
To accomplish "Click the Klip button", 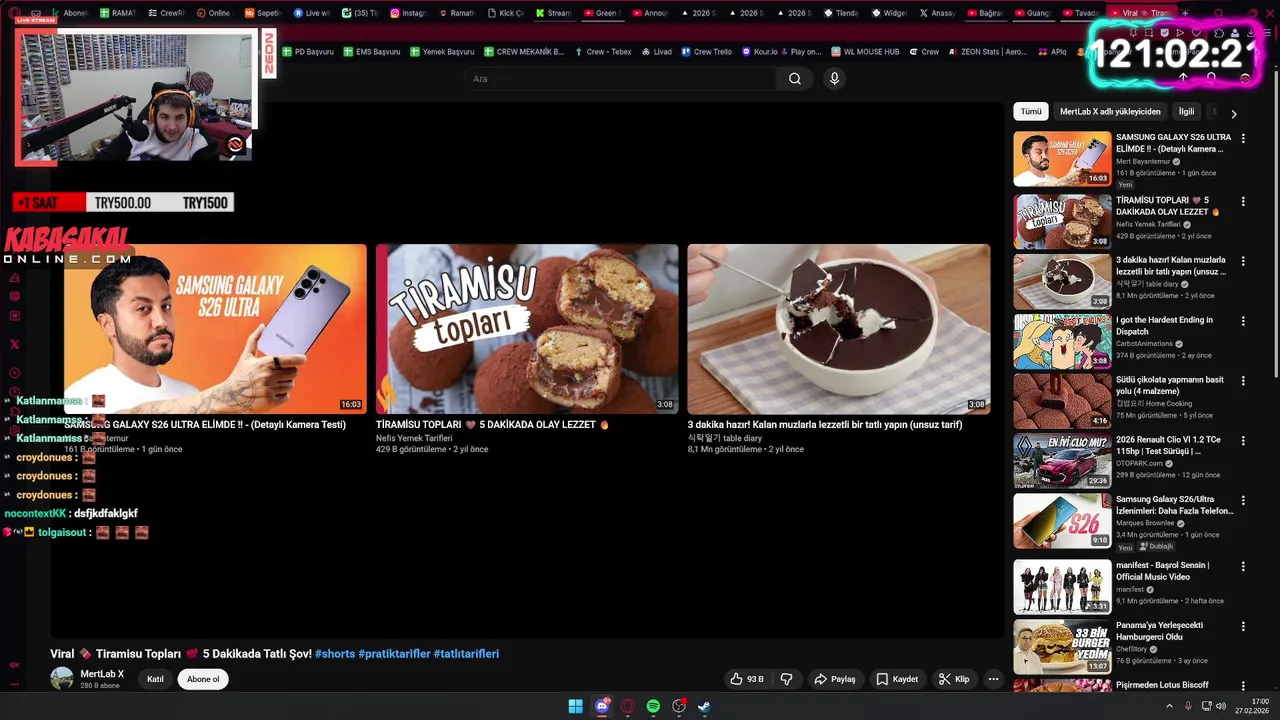I will (x=954, y=679).
